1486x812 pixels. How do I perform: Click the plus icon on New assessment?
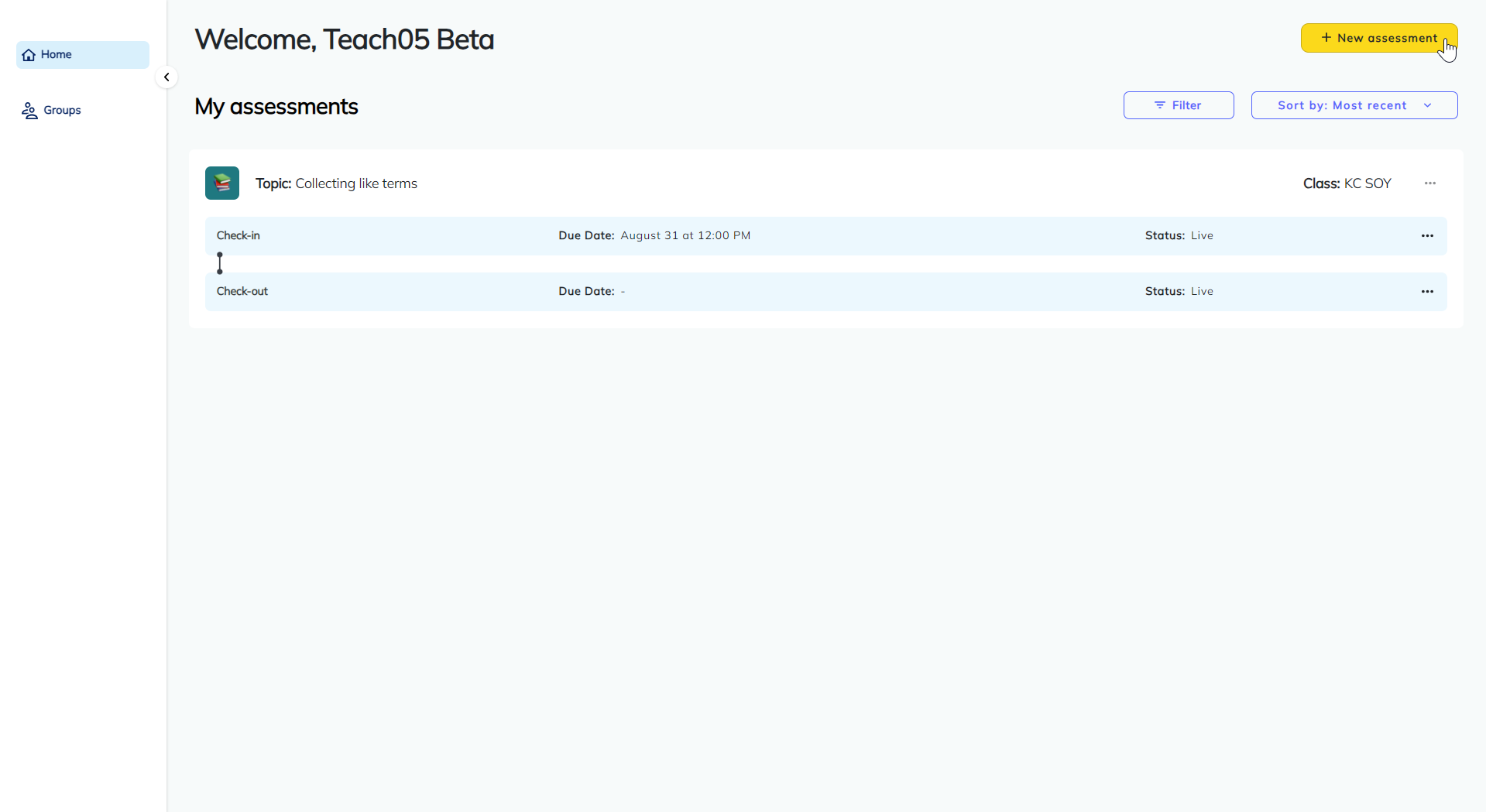(x=1326, y=38)
